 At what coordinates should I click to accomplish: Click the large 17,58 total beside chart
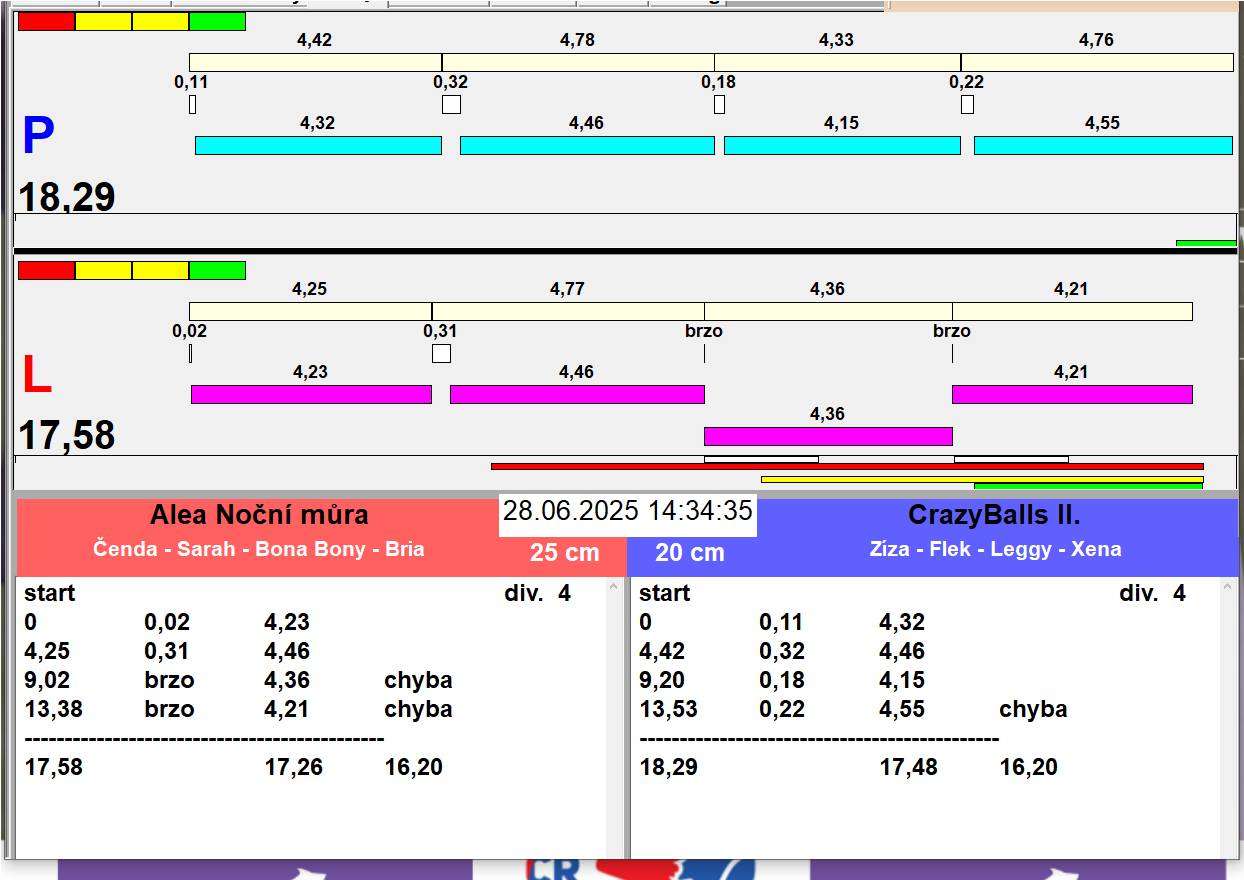pyautogui.click(x=67, y=436)
